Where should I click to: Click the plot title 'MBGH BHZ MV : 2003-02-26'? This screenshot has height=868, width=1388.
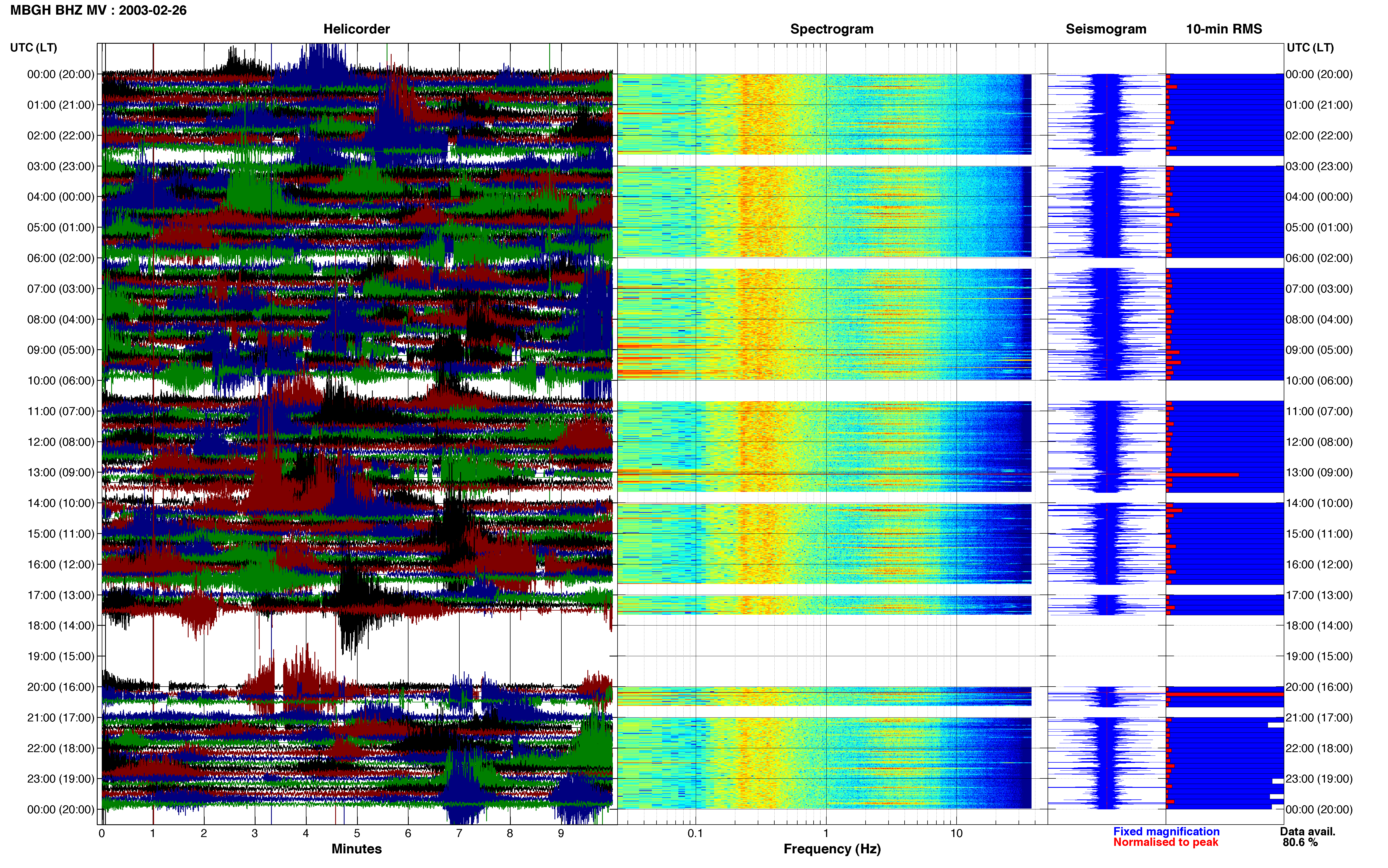(98, 10)
